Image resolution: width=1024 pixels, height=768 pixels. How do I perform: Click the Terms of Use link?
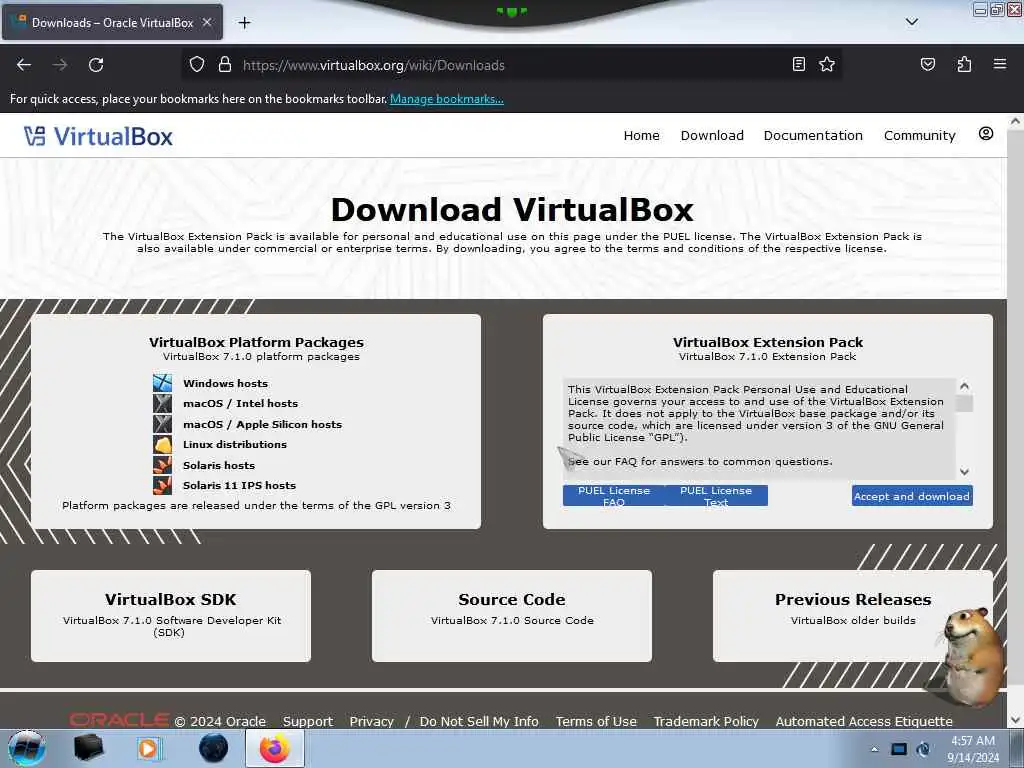pos(596,722)
